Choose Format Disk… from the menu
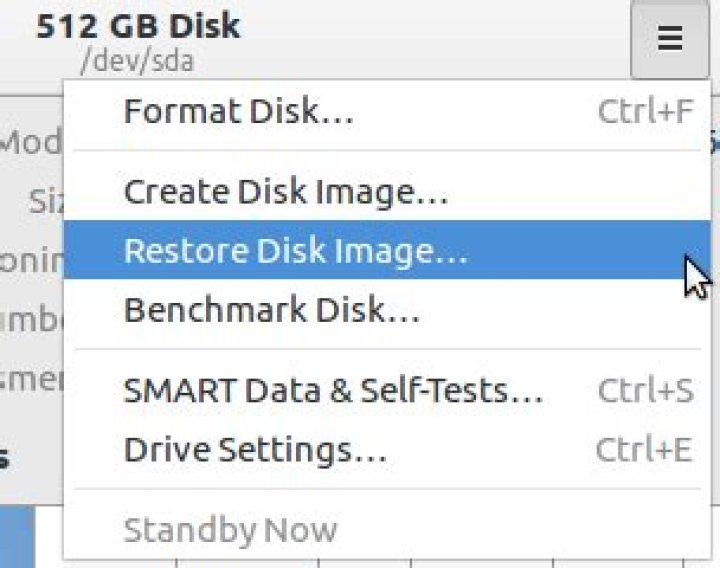The height and width of the screenshot is (568, 720). [388, 112]
